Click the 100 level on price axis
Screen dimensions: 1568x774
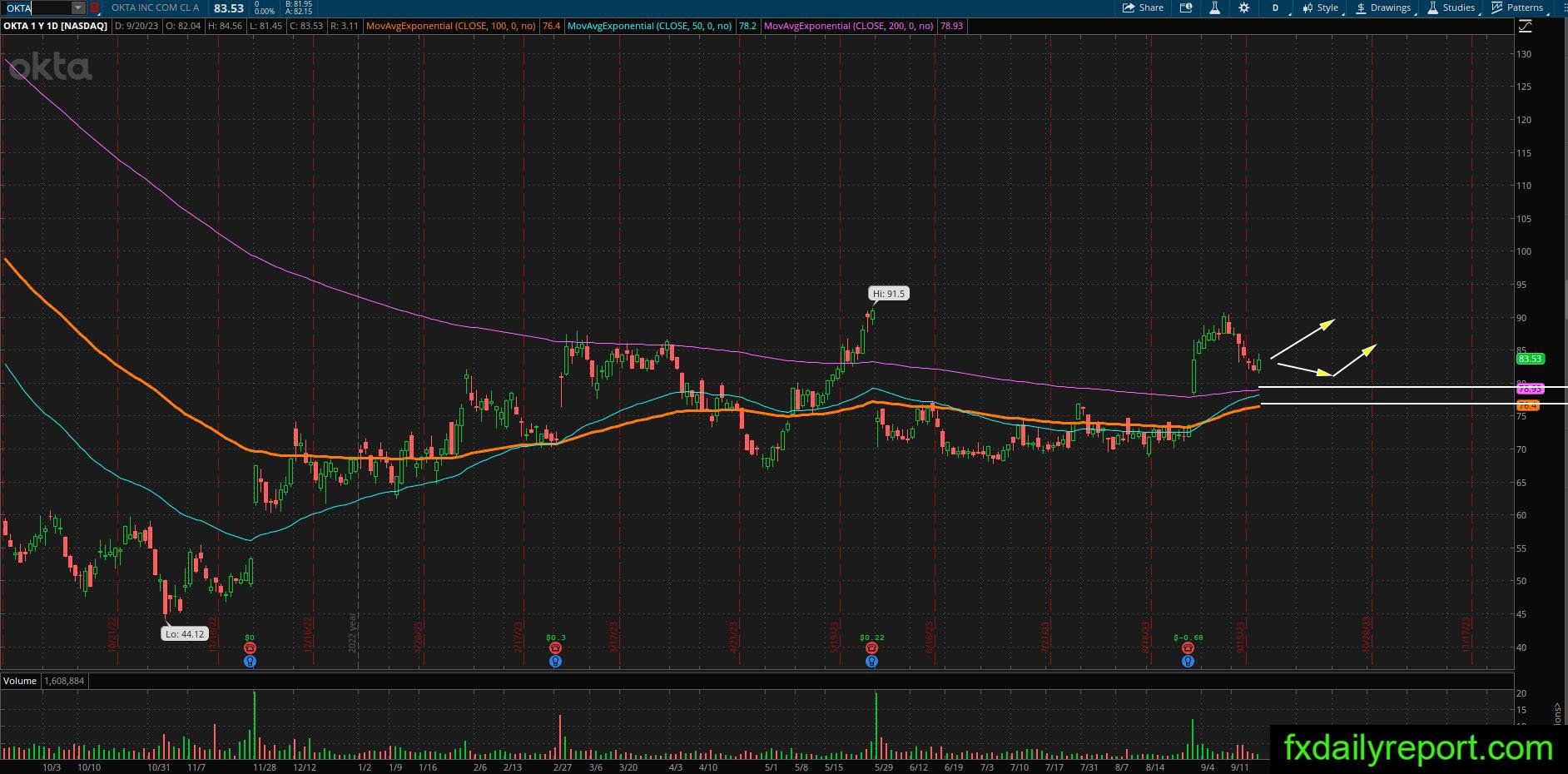(x=1524, y=251)
